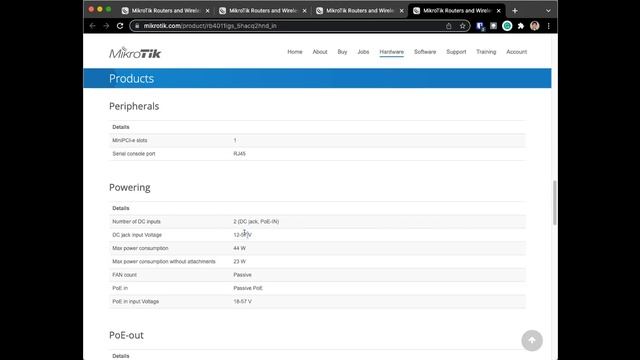The height and width of the screenshot is (360, 640).
Task: Click the Peripherals section heading
Action: 134,106
